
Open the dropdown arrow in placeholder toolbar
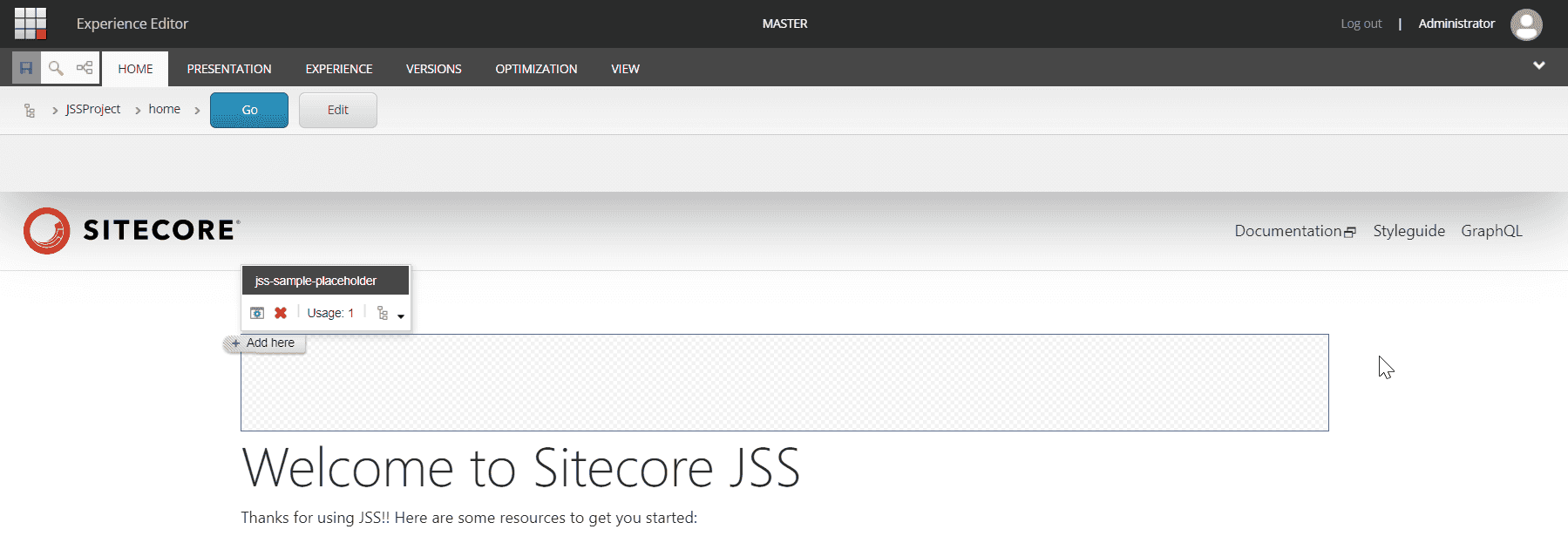click(x=401, y=316)
